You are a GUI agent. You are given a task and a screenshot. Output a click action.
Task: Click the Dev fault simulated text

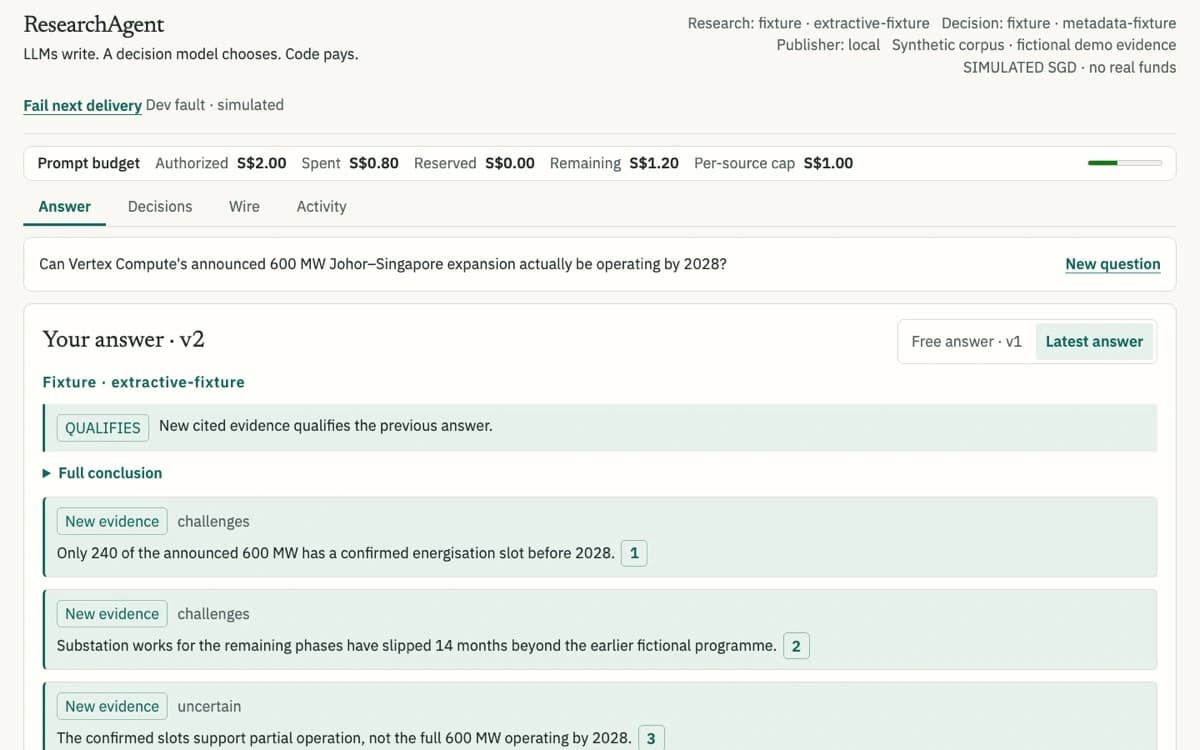click(215, 105)
